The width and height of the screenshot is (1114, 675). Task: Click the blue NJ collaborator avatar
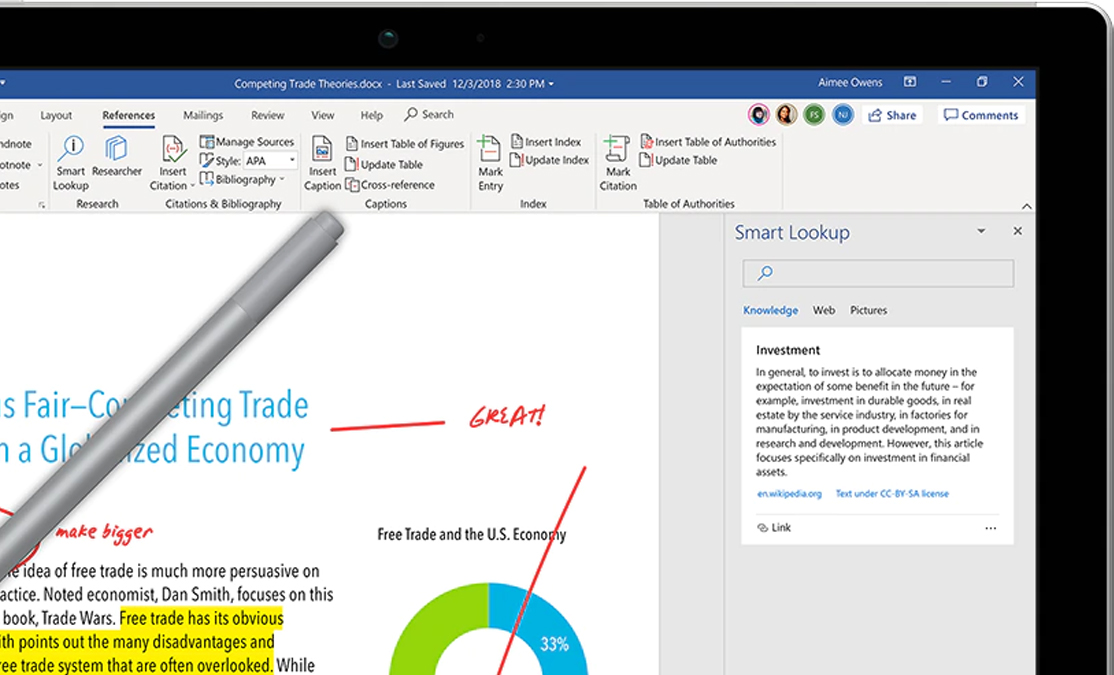coord(843,114)
